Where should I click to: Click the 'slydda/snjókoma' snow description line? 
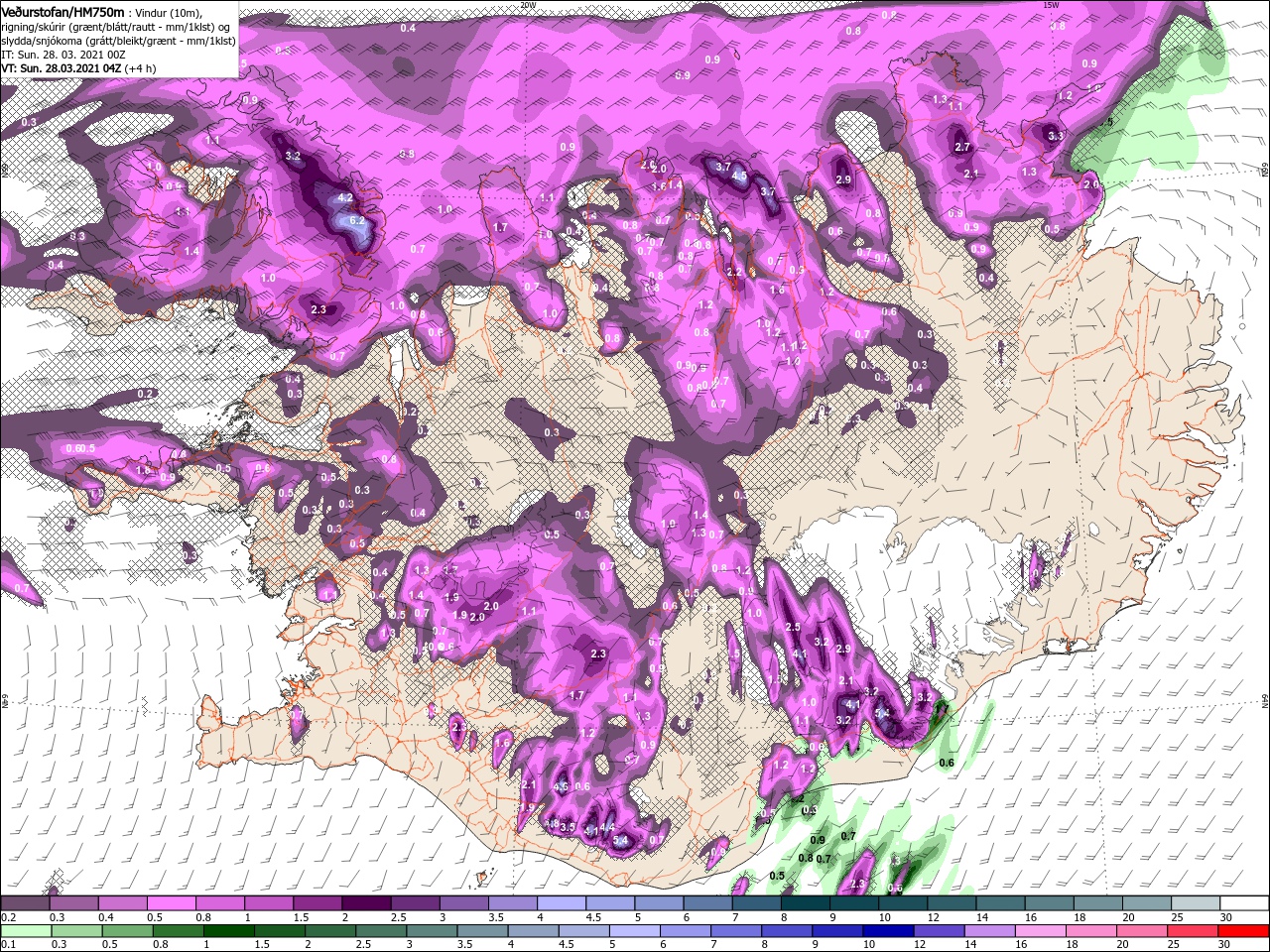(117, 40)
